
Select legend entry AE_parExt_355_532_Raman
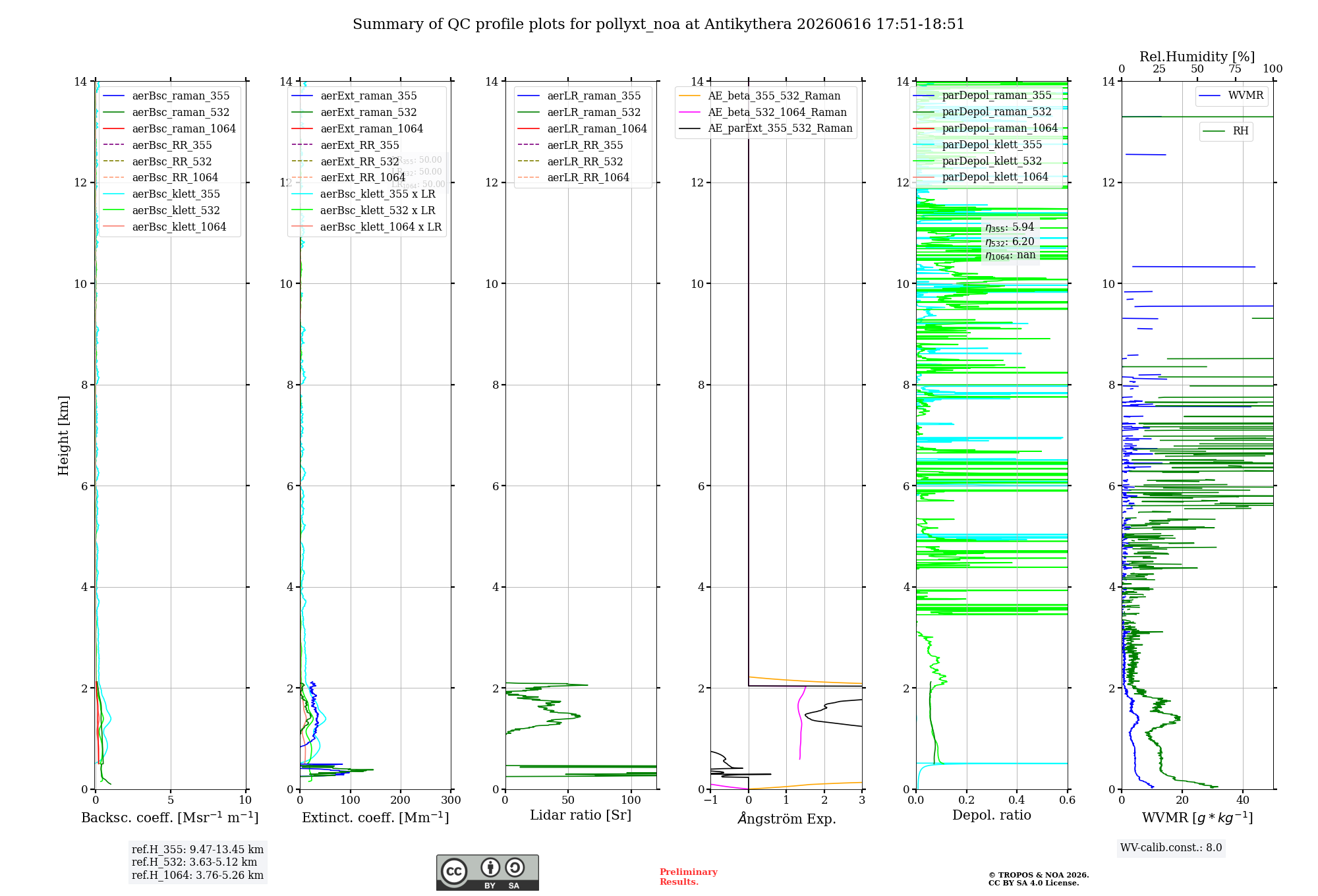pyautogui.click(x=766, y=128)
